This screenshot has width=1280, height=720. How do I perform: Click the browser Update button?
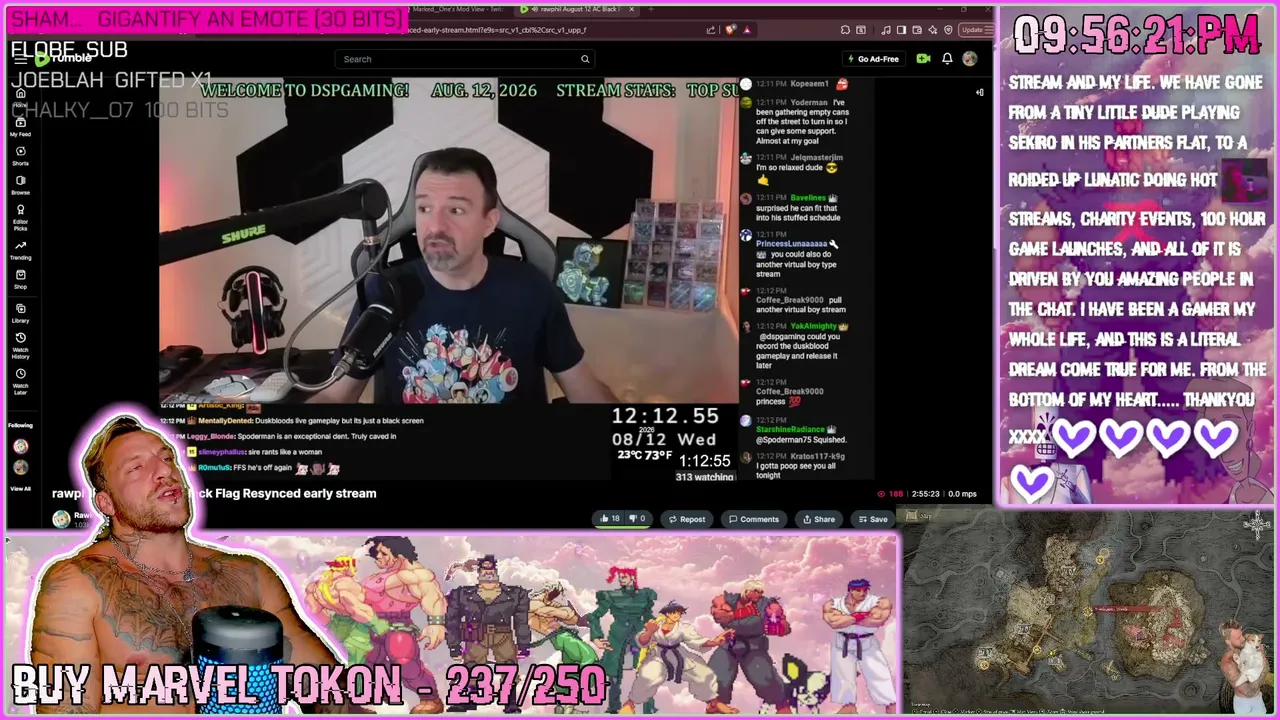pos(973,30)
